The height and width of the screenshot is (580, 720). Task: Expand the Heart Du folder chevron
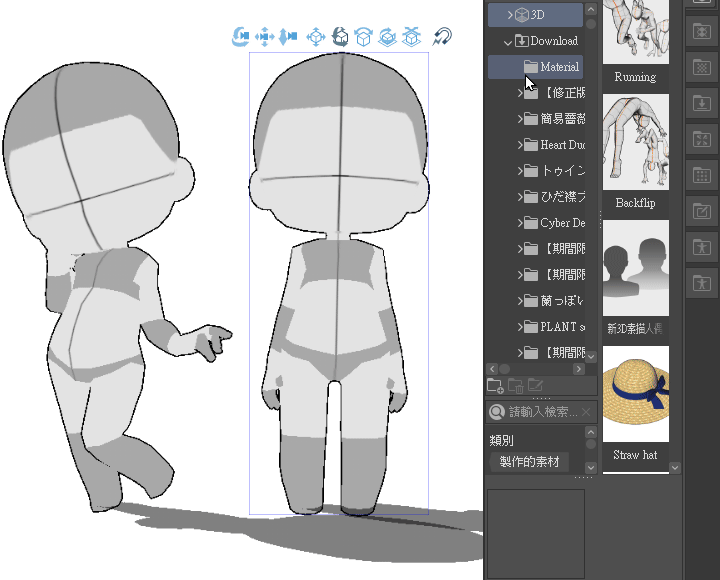520,145
